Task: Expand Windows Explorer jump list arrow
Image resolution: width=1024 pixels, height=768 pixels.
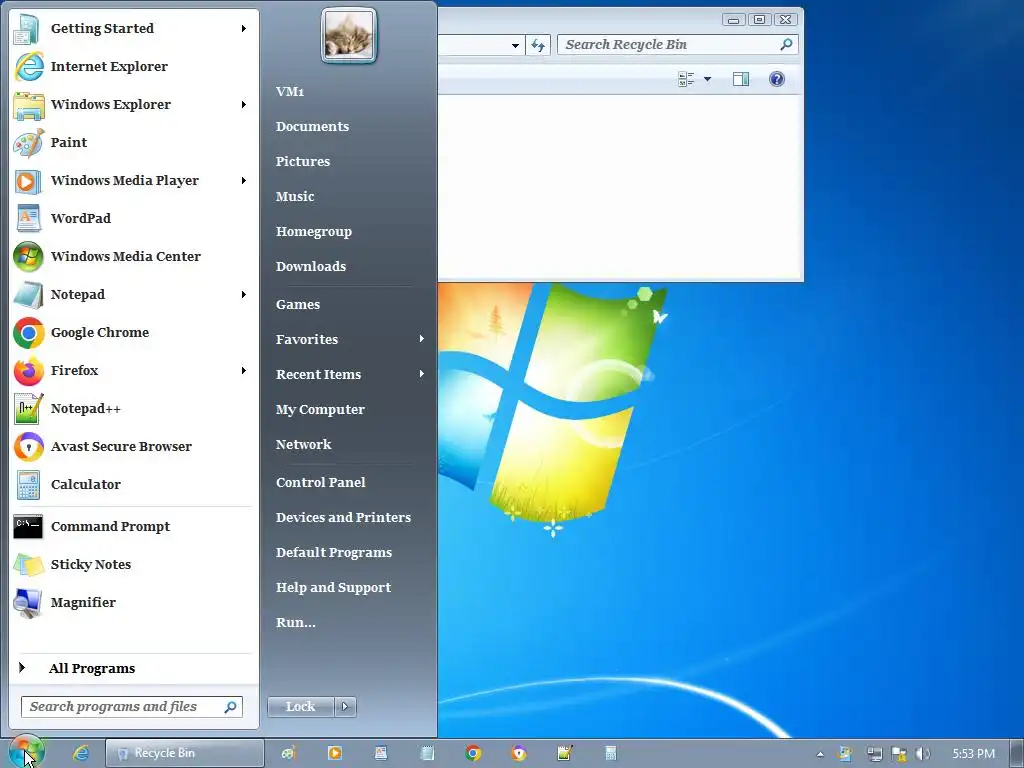Action: (x=244, y=104)
